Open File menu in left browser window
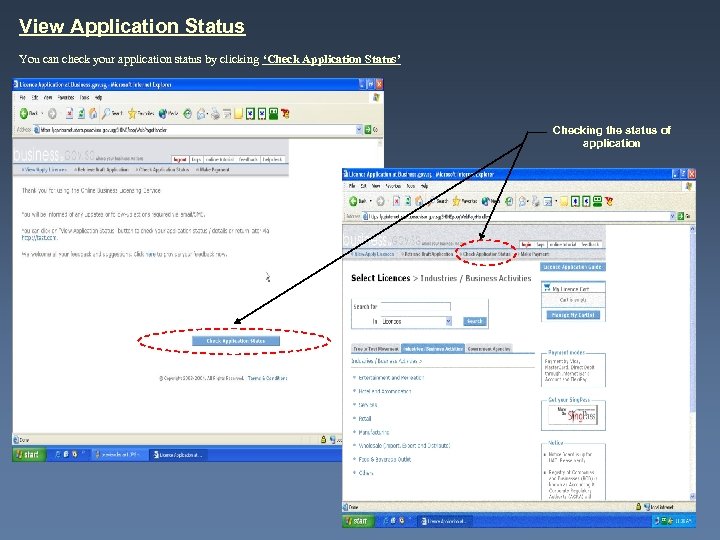This screenshot has width=720, height=540. click(22, 98)
